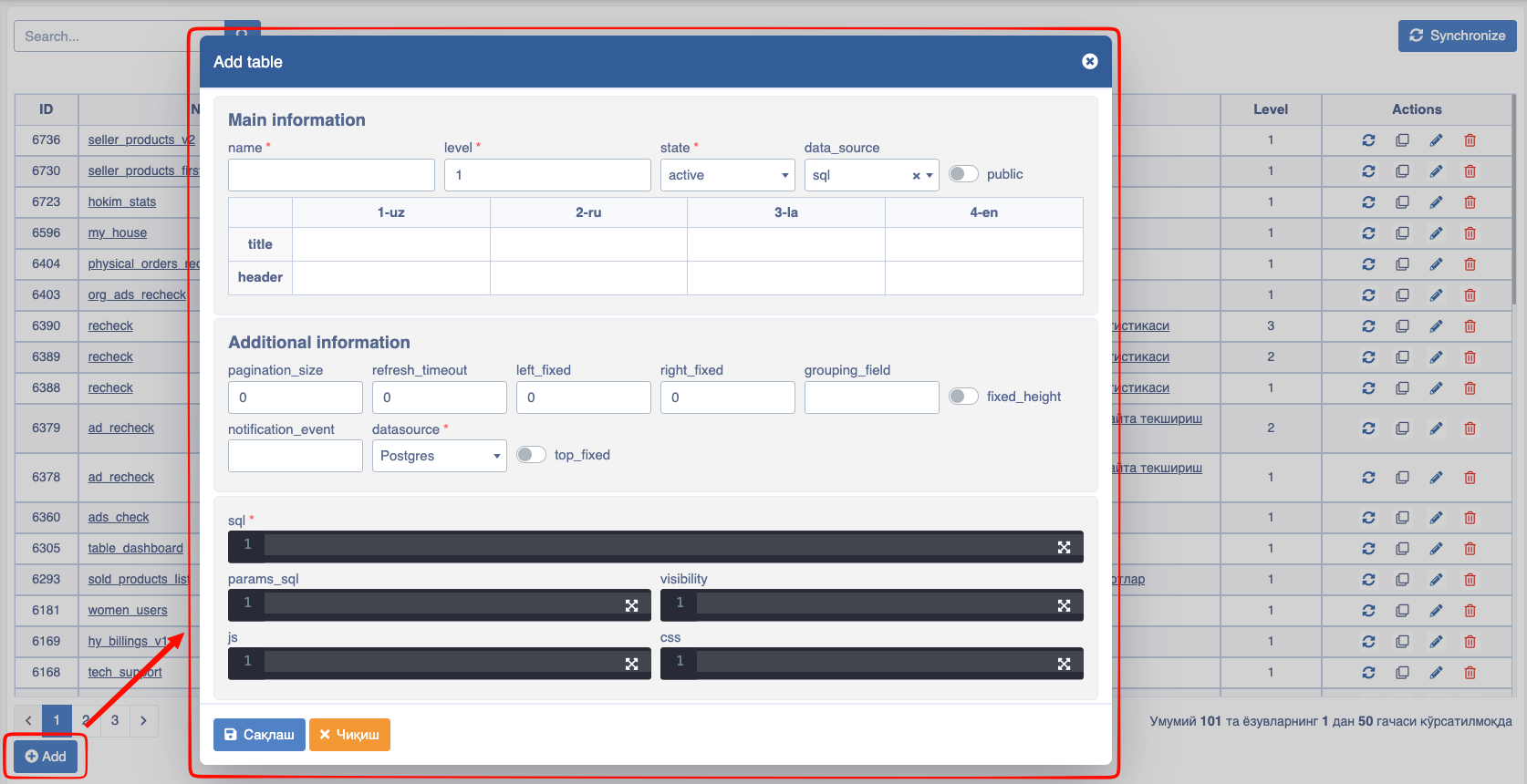Expand the sql editor to fullscreen

coord(1064,547)
